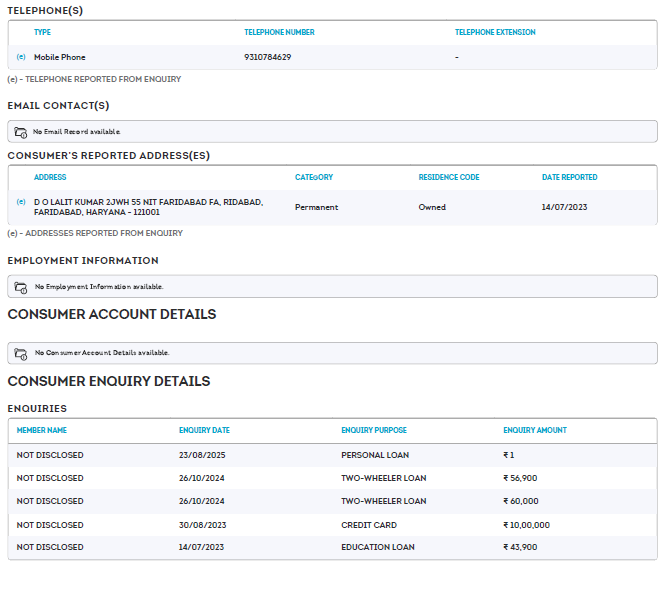
Task: Click the ₹ 56,900 enquiry amount
Action: [520, 478]
